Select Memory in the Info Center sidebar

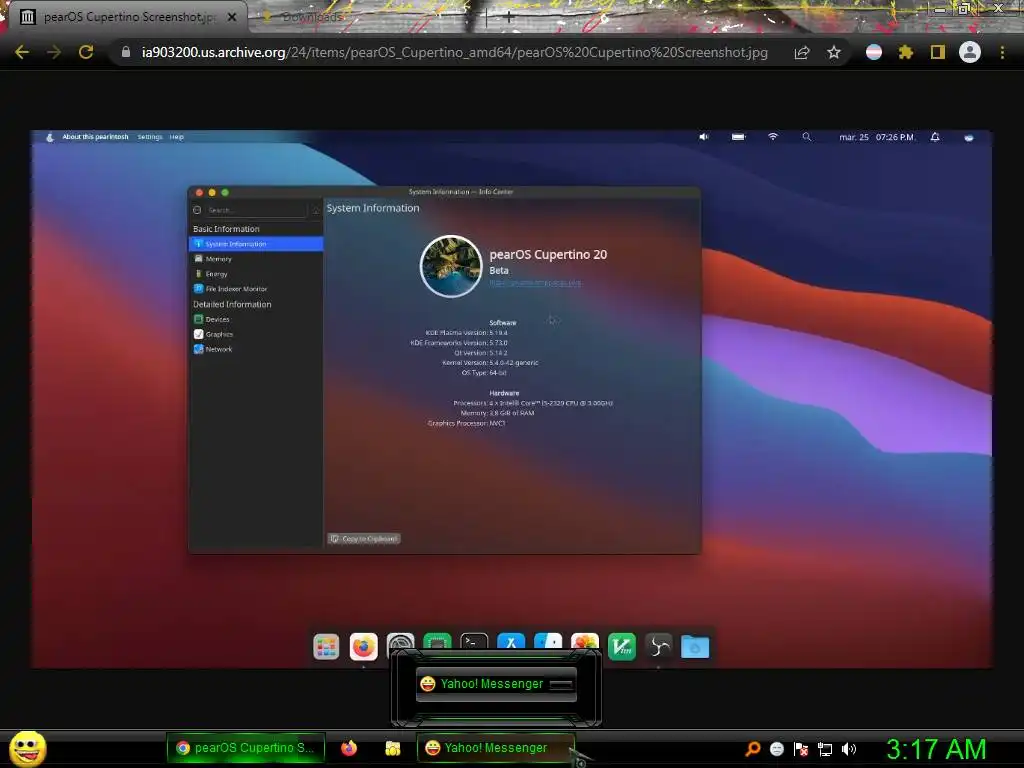click(x=256, y=259)
